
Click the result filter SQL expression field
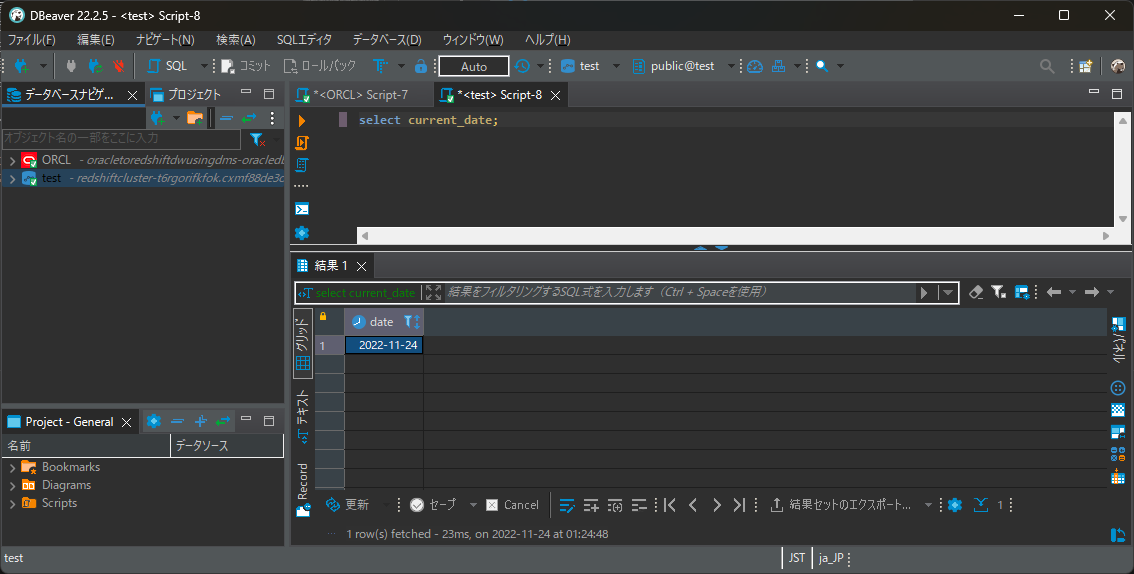(679, 292)
